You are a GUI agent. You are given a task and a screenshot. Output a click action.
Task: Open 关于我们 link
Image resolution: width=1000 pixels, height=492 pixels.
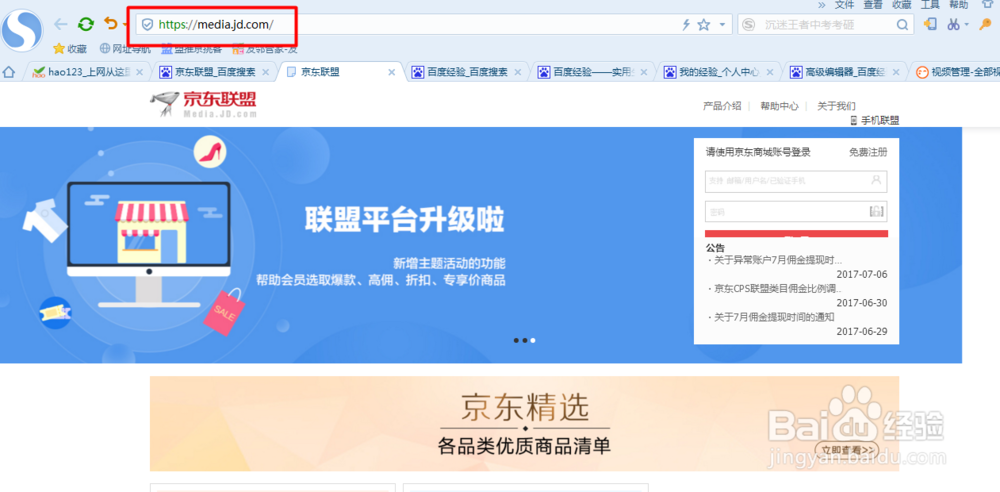tap(836, 106)
